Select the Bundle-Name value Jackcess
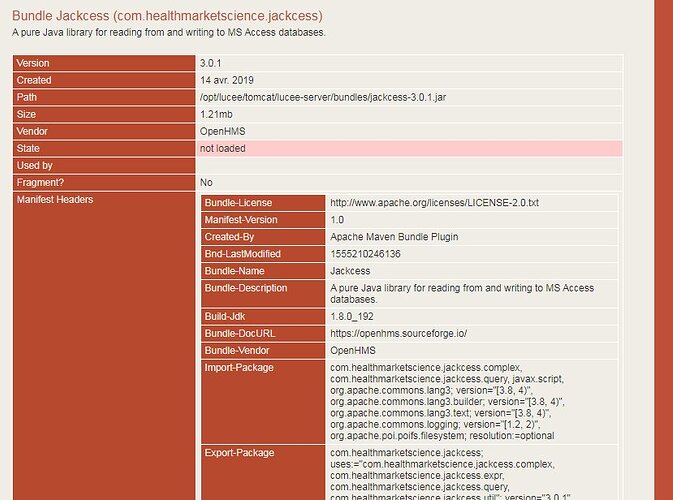This screenshot has width=673, height=500. click(x=350, y=271)
